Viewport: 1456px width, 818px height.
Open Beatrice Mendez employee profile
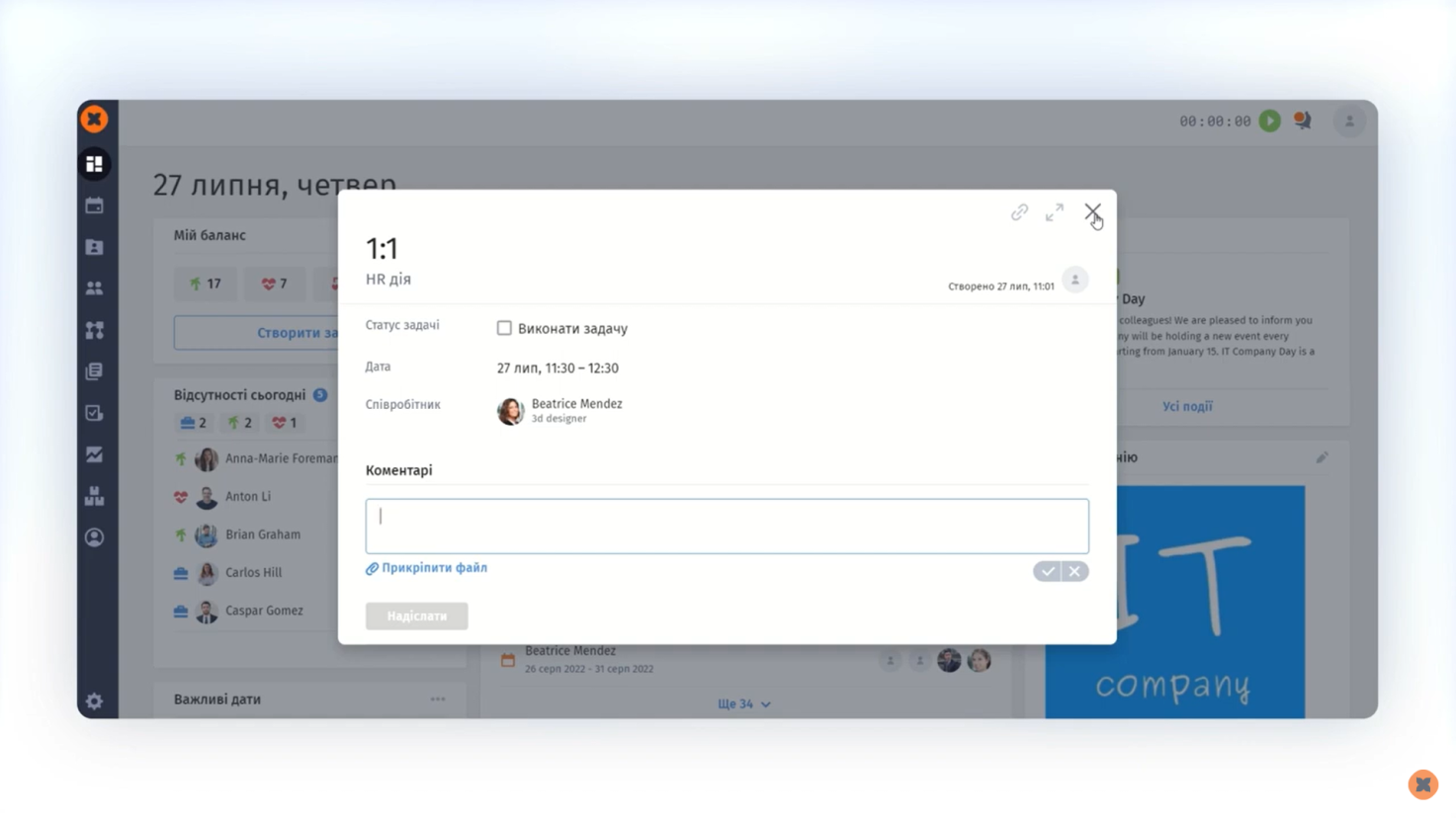[576, 404]
